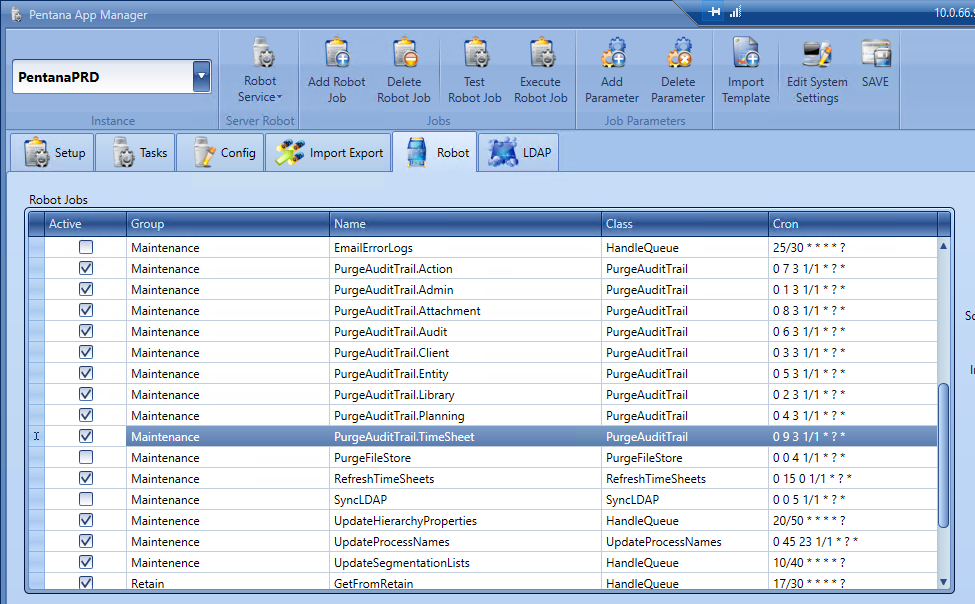975x604 pixels.
Task: Select the Robot tab
Action: pos(435,152)
